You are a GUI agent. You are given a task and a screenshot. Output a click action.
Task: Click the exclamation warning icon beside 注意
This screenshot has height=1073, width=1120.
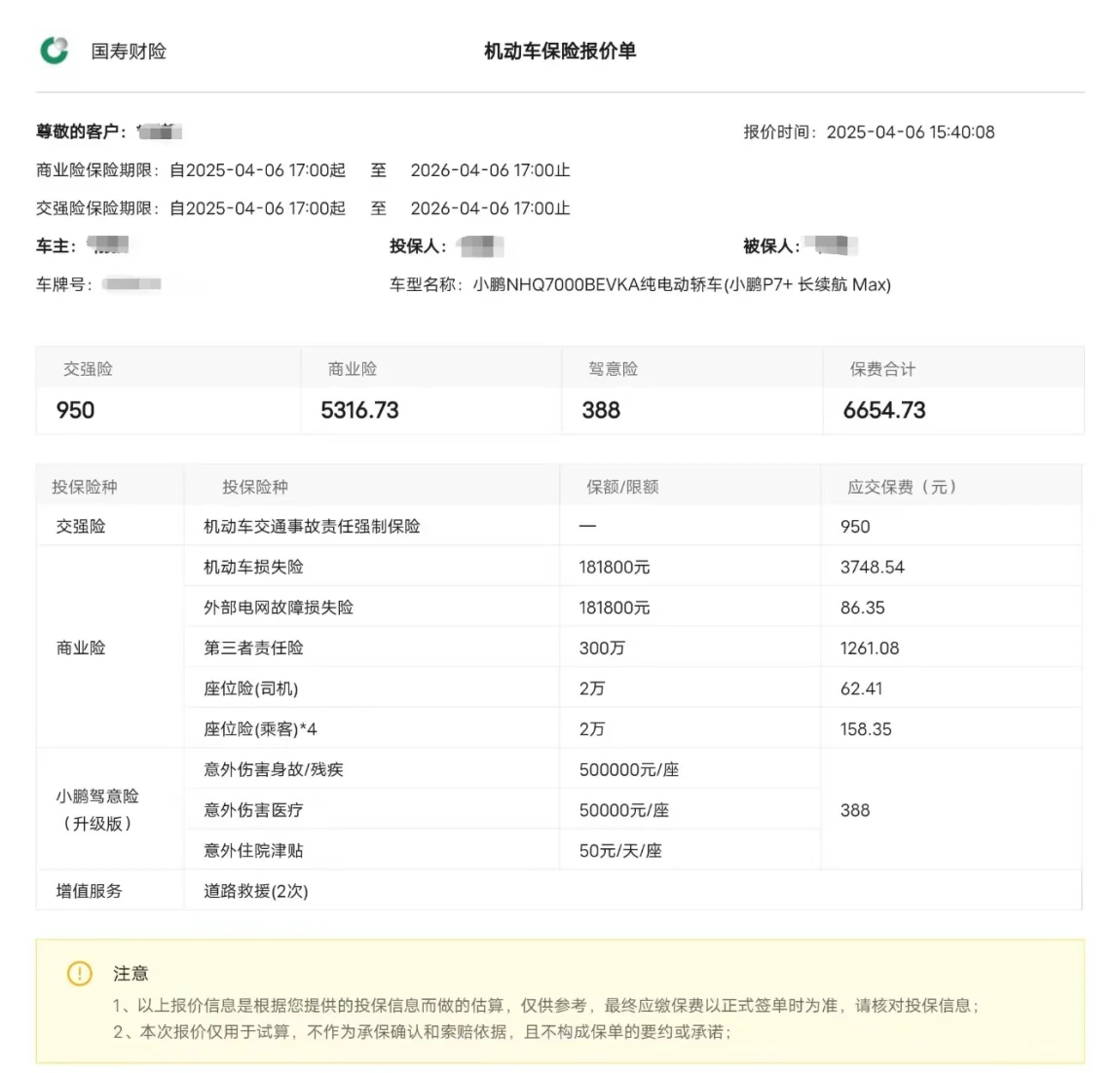tap(79, 973)
